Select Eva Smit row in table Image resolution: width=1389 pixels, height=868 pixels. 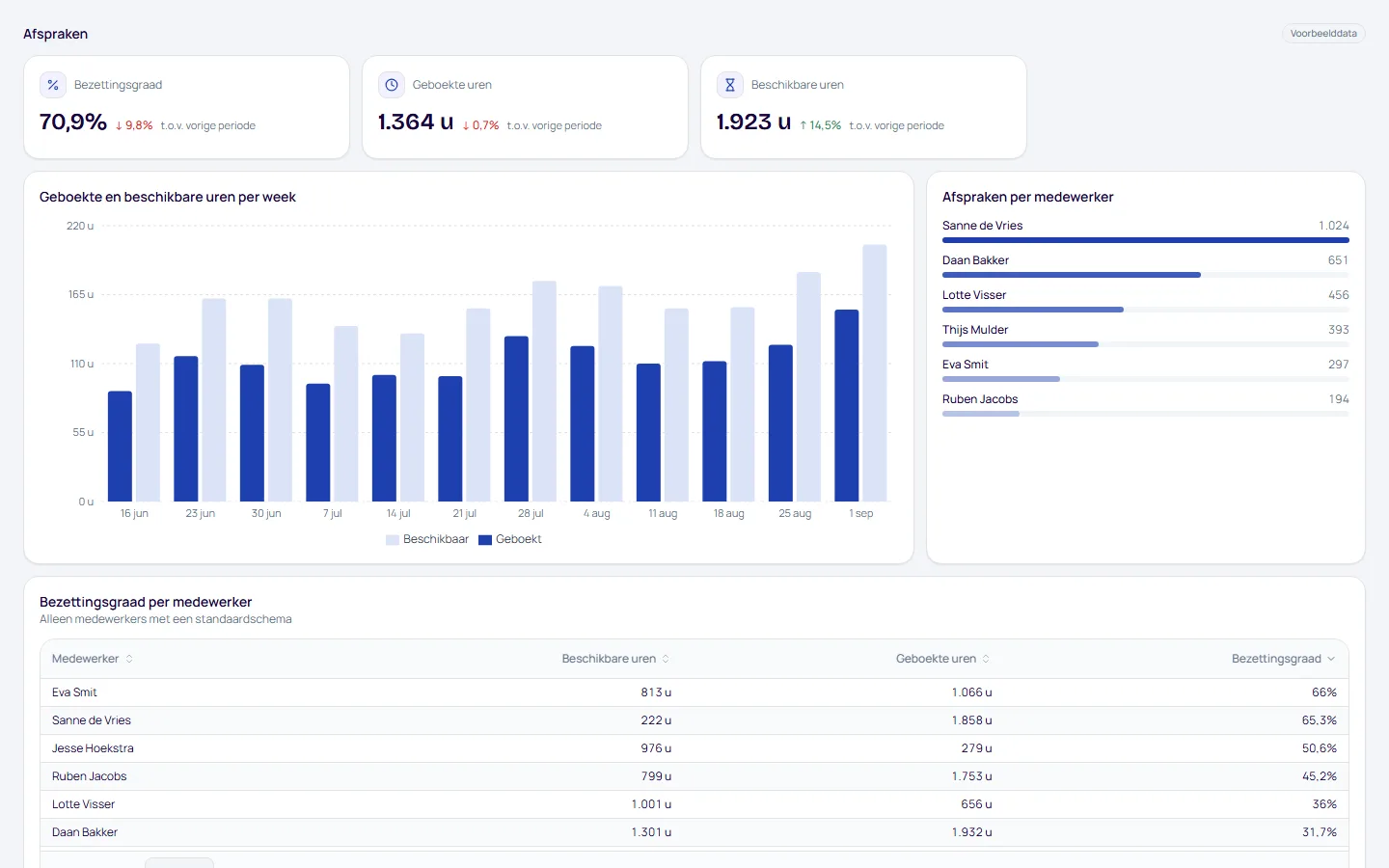(x=694, y=692)
